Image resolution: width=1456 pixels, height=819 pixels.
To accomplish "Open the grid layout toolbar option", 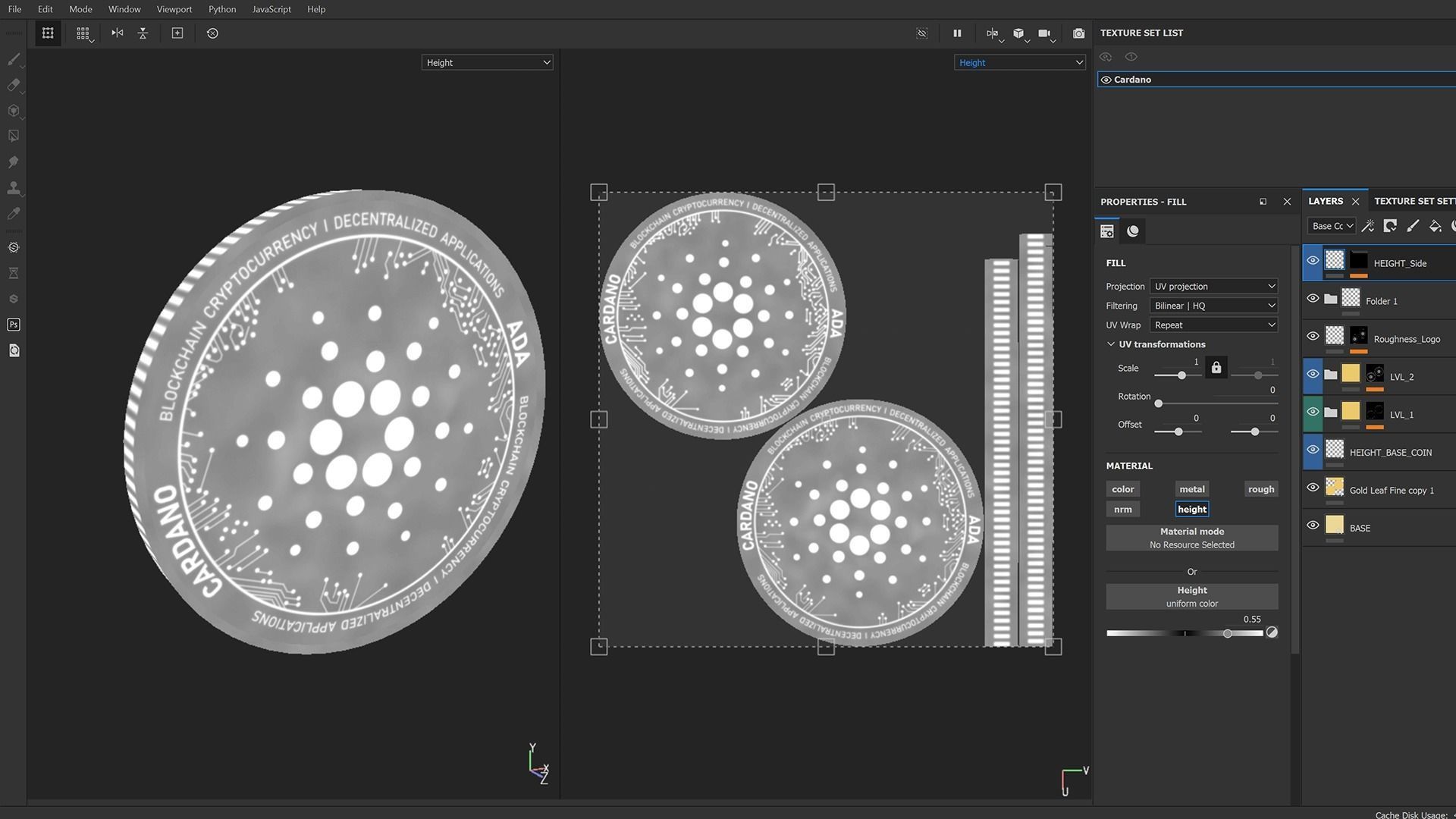I will (83, 33).
